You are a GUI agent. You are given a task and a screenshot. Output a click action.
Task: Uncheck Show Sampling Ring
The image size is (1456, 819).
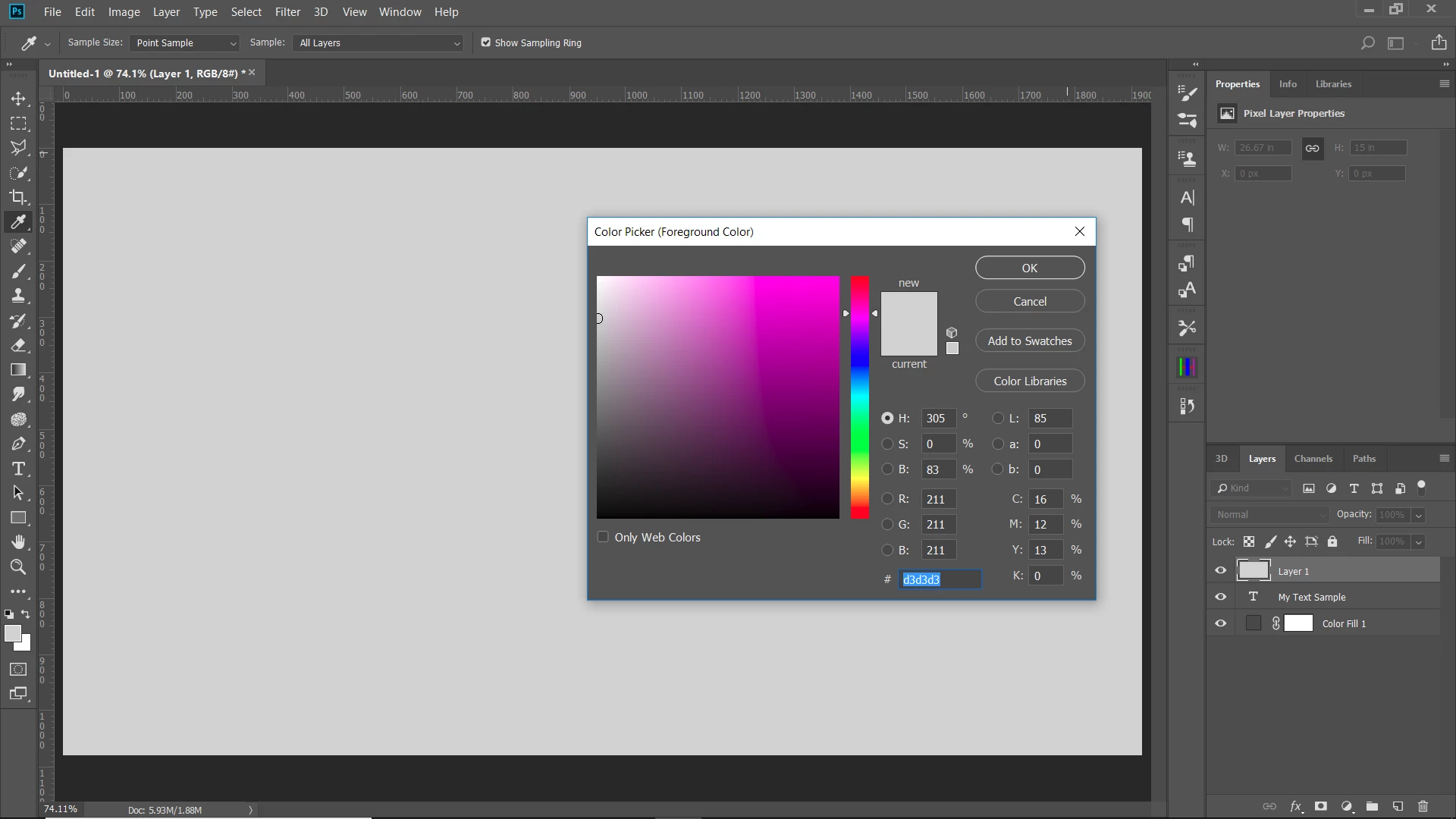486,42
